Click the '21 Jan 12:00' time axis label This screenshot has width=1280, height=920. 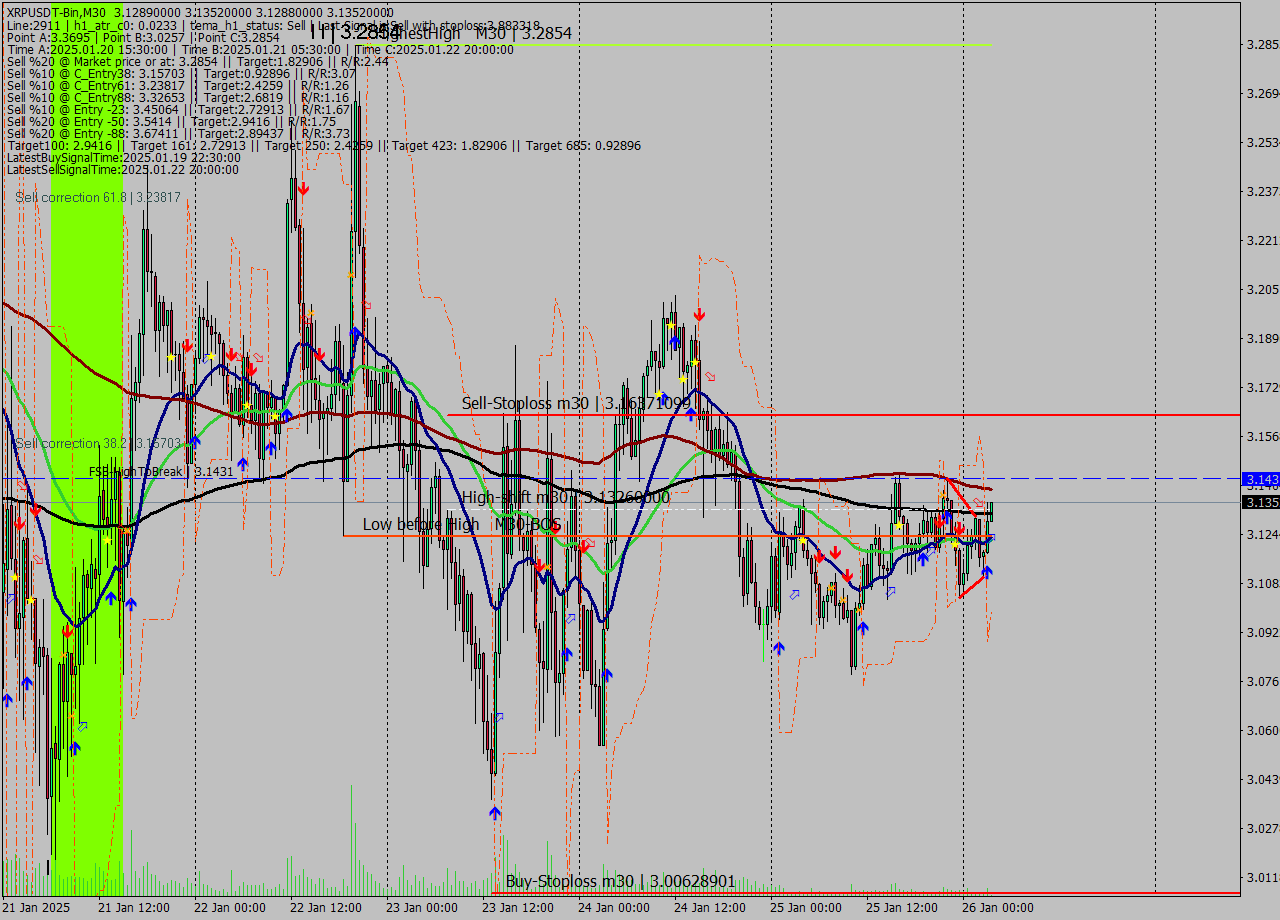point(133,908)
